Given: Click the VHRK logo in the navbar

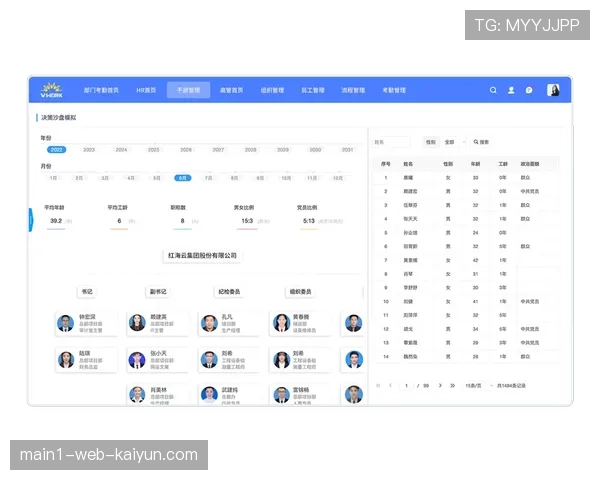Looking at the screenshot, I should point(51,90).
